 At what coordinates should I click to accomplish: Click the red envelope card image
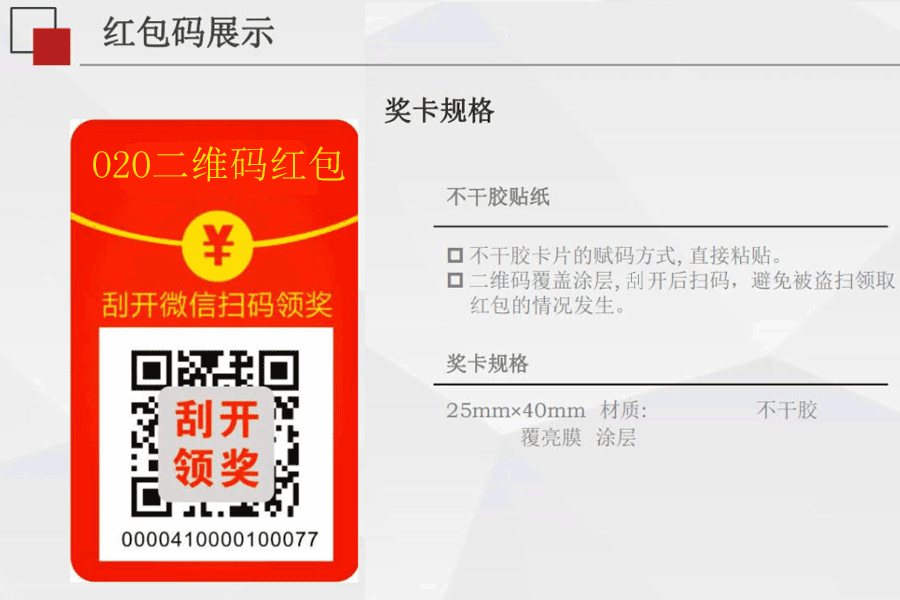(x=214, y=351)
